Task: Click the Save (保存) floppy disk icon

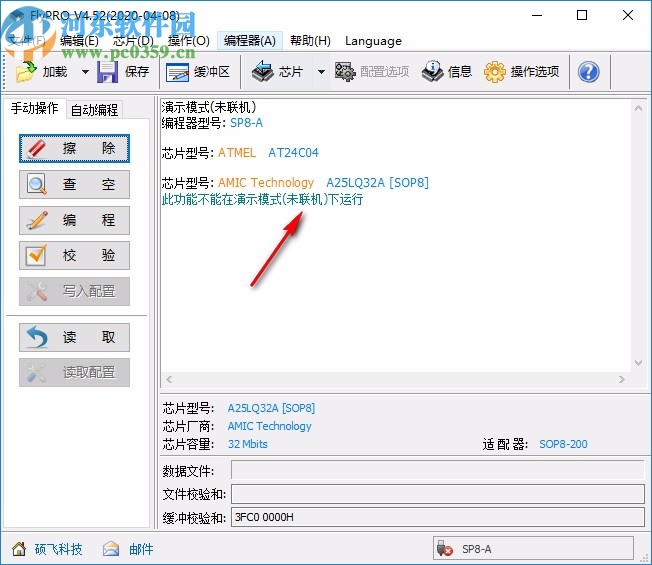Action: (107, 72)
